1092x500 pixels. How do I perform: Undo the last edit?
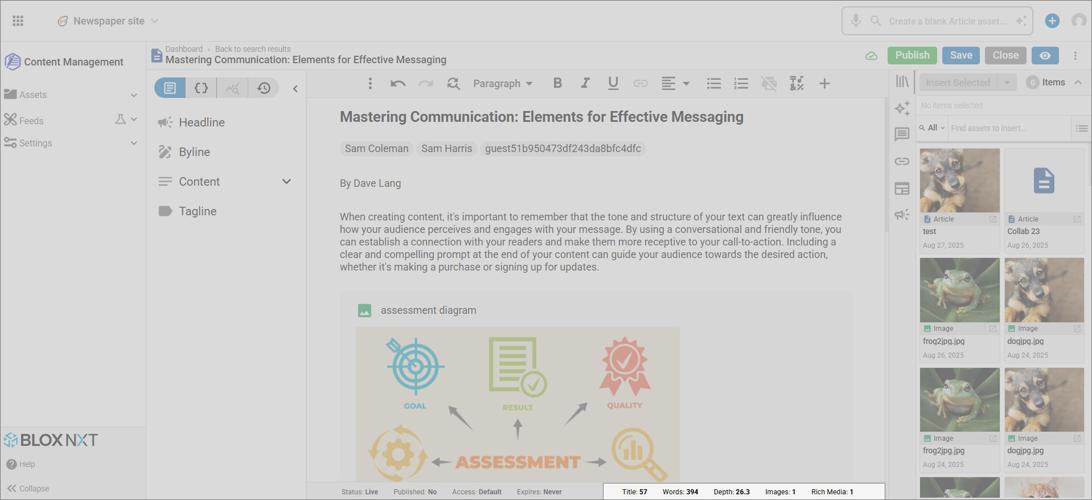pyautogui.click(x=398, y=84)
